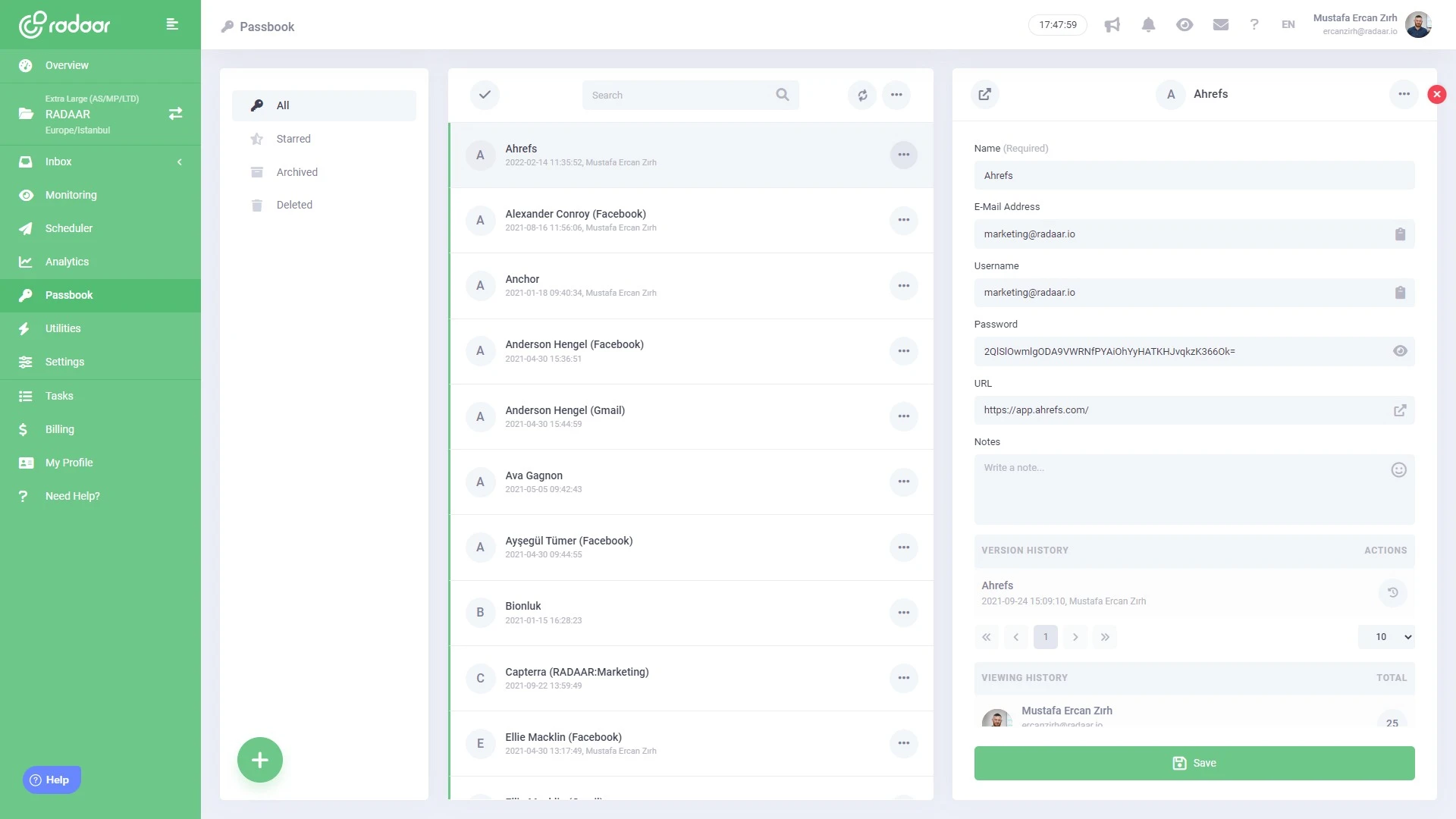
Task: Click the restore version history icon
Action: coord(1392,592)
